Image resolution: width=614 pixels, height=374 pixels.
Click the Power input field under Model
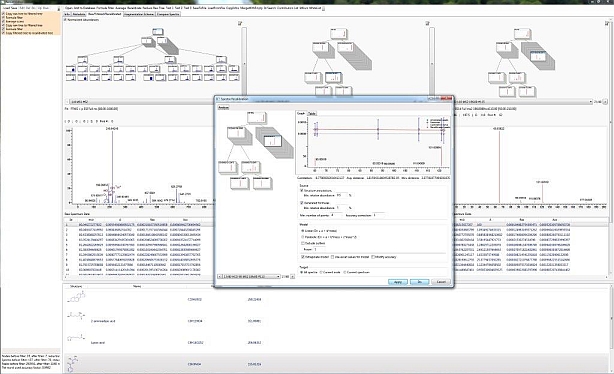(319, 249)
